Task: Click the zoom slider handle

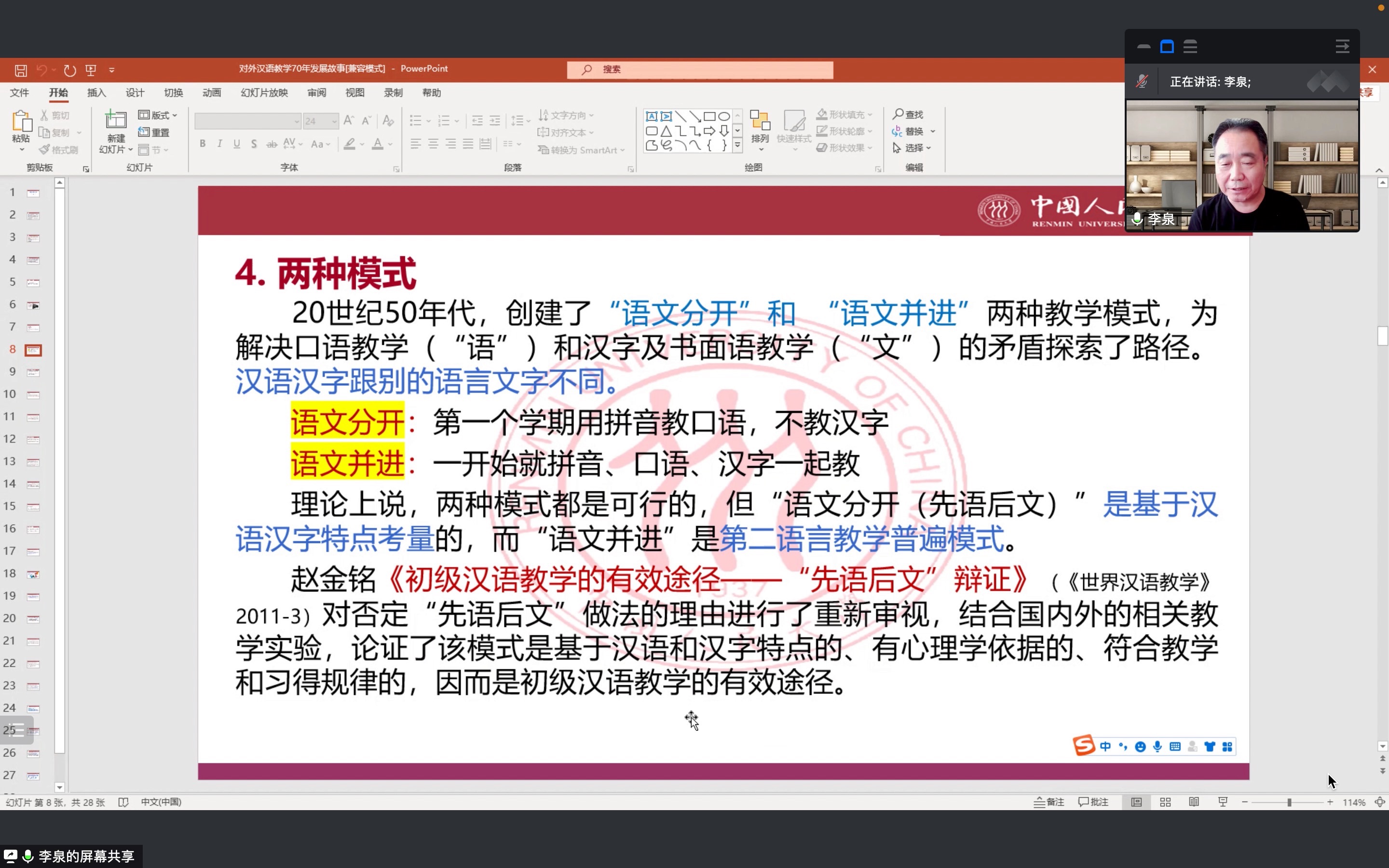Action: tap(1289, 802)
